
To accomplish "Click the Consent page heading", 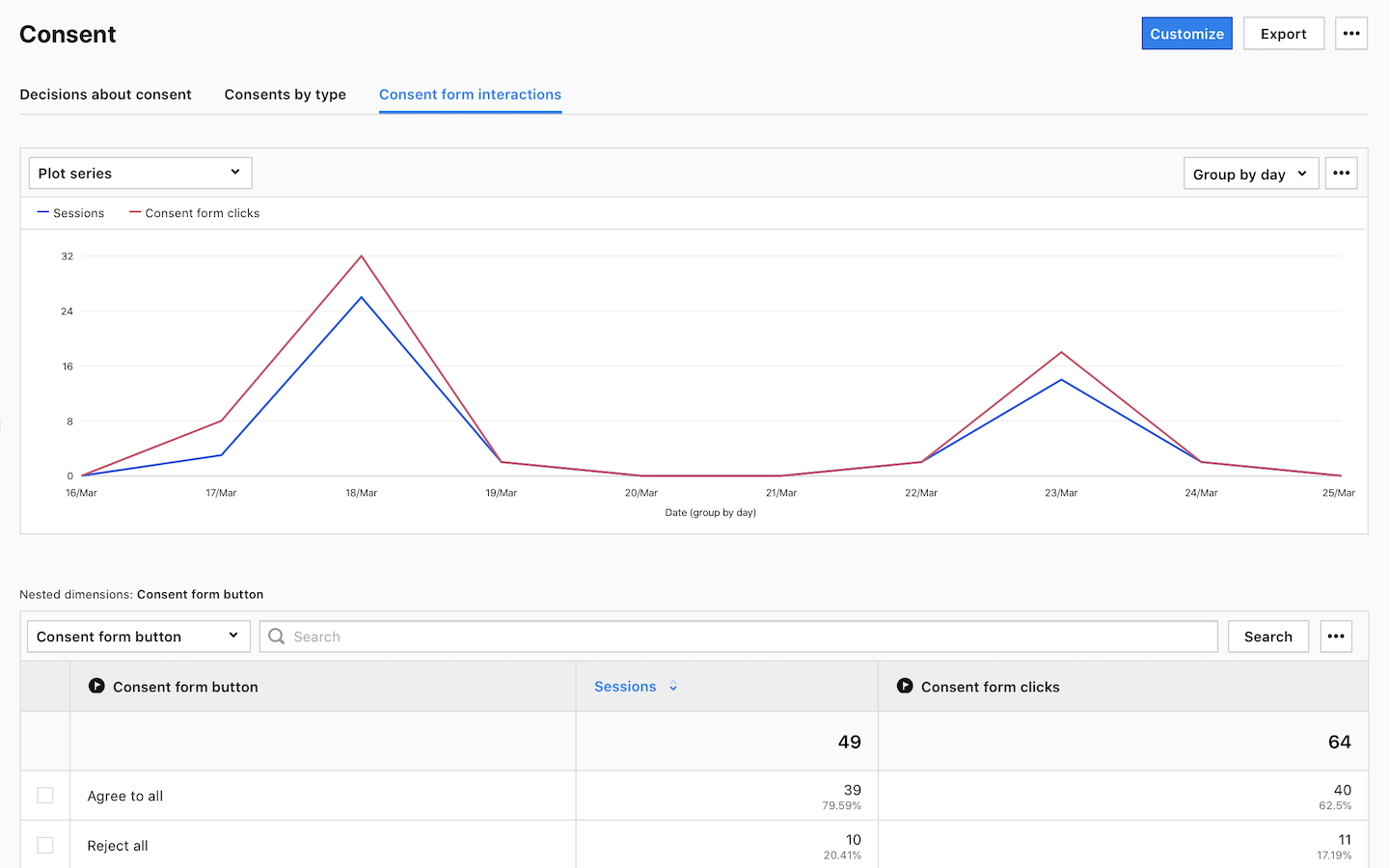I will (68, 35).
